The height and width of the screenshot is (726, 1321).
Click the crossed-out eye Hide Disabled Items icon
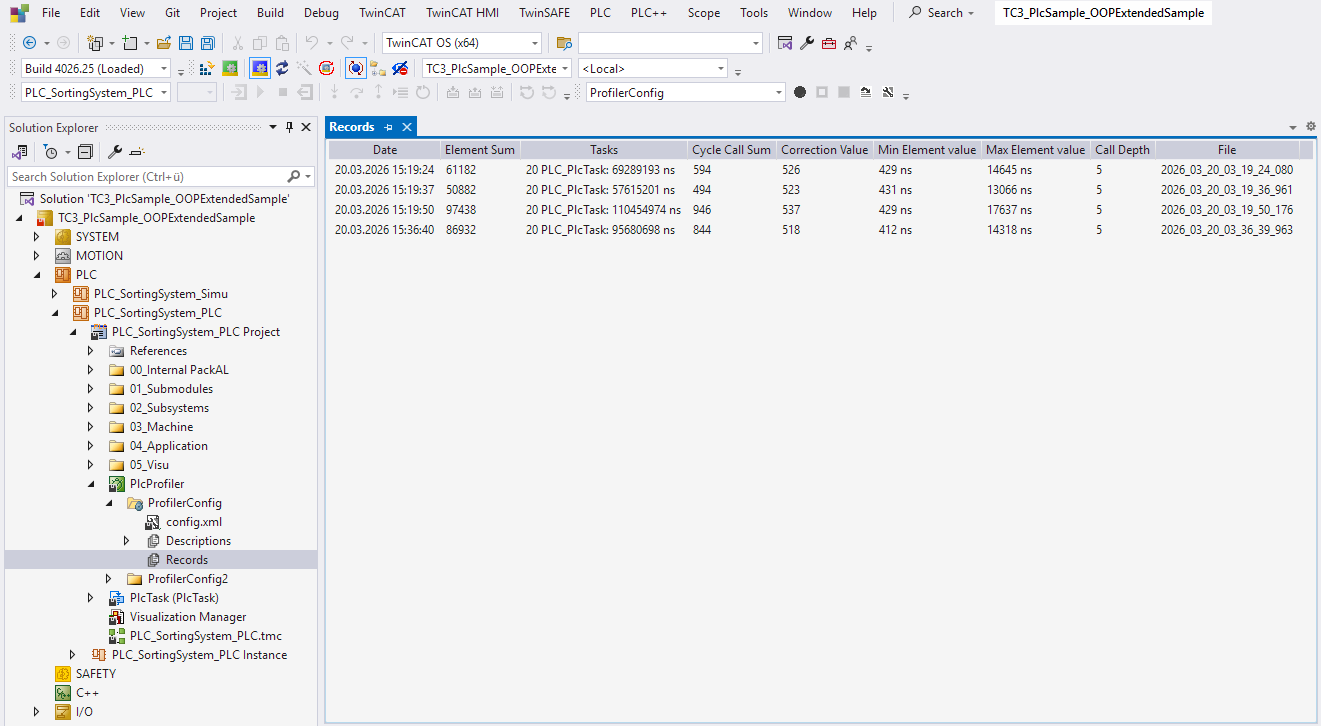coord(400,68)
